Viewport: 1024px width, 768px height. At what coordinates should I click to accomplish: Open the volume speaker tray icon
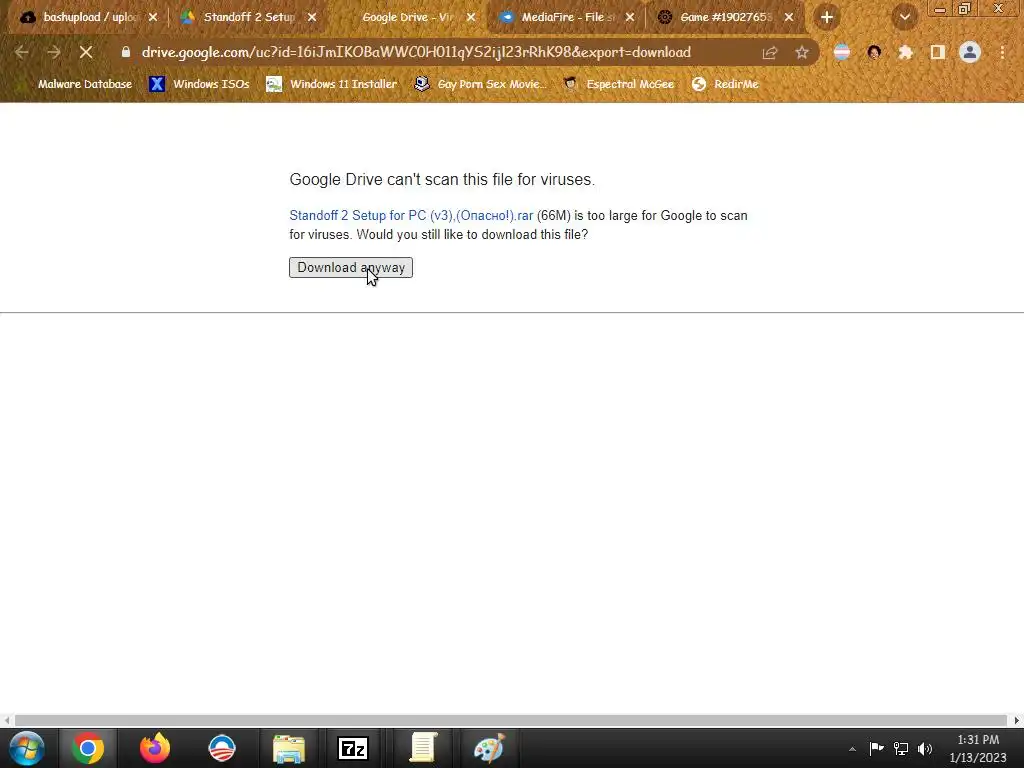click(x=925, y=748)
